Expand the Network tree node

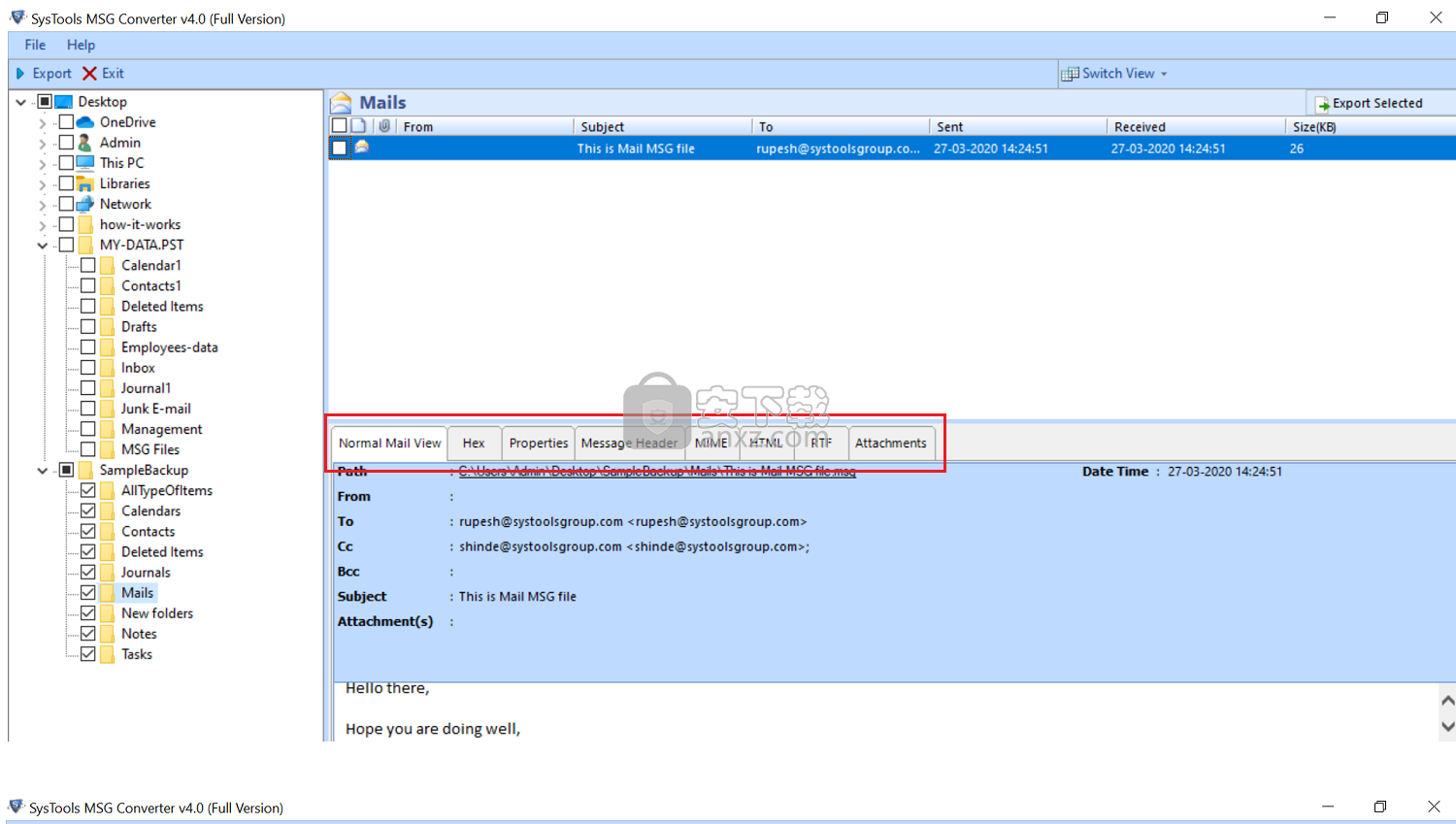pyautogui.click(x=42, y=205)
